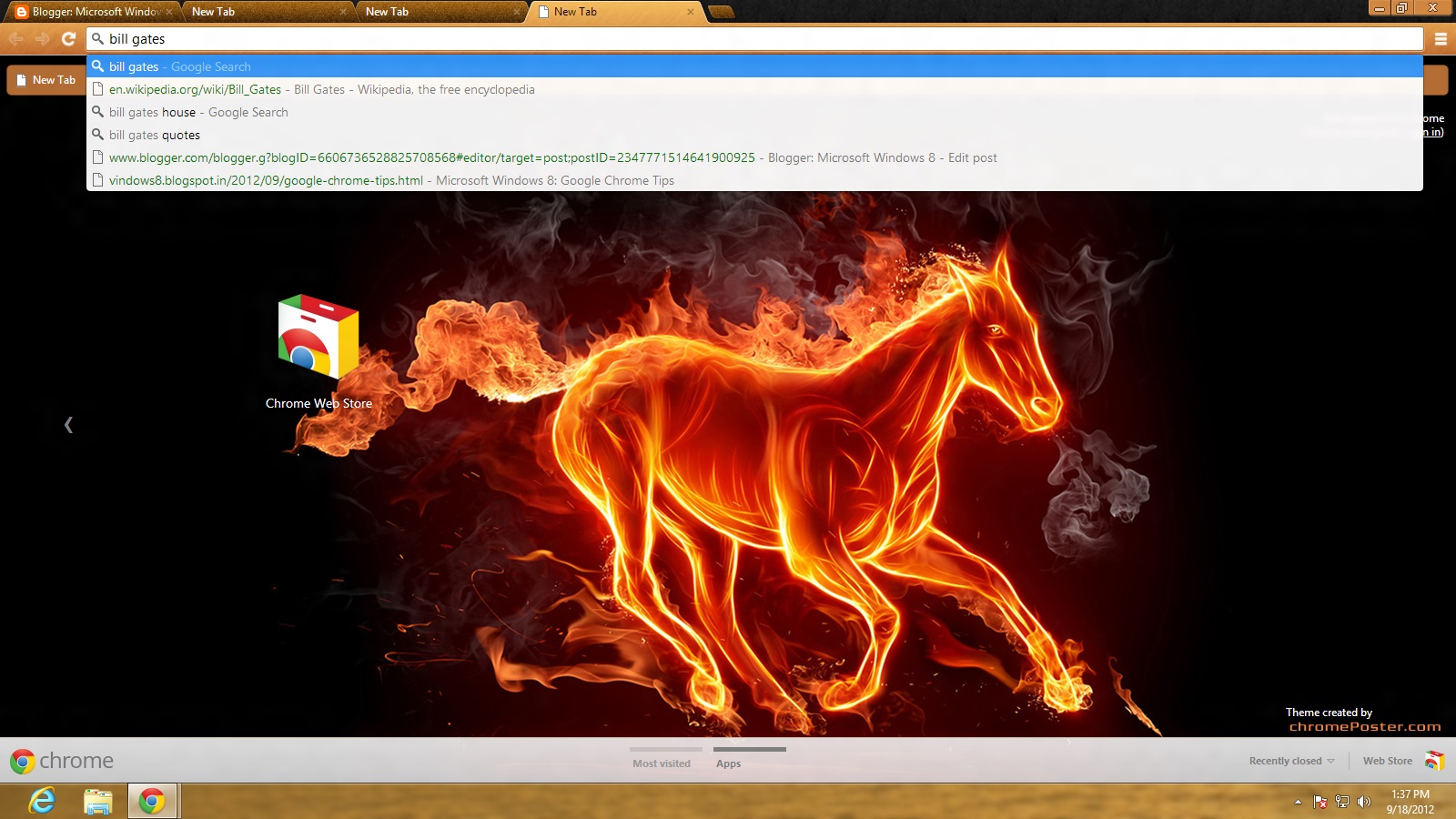This screenshot has height=819, width=1456.
Task: Go back with the Back arrow button
Action: (x=15, y=38)
